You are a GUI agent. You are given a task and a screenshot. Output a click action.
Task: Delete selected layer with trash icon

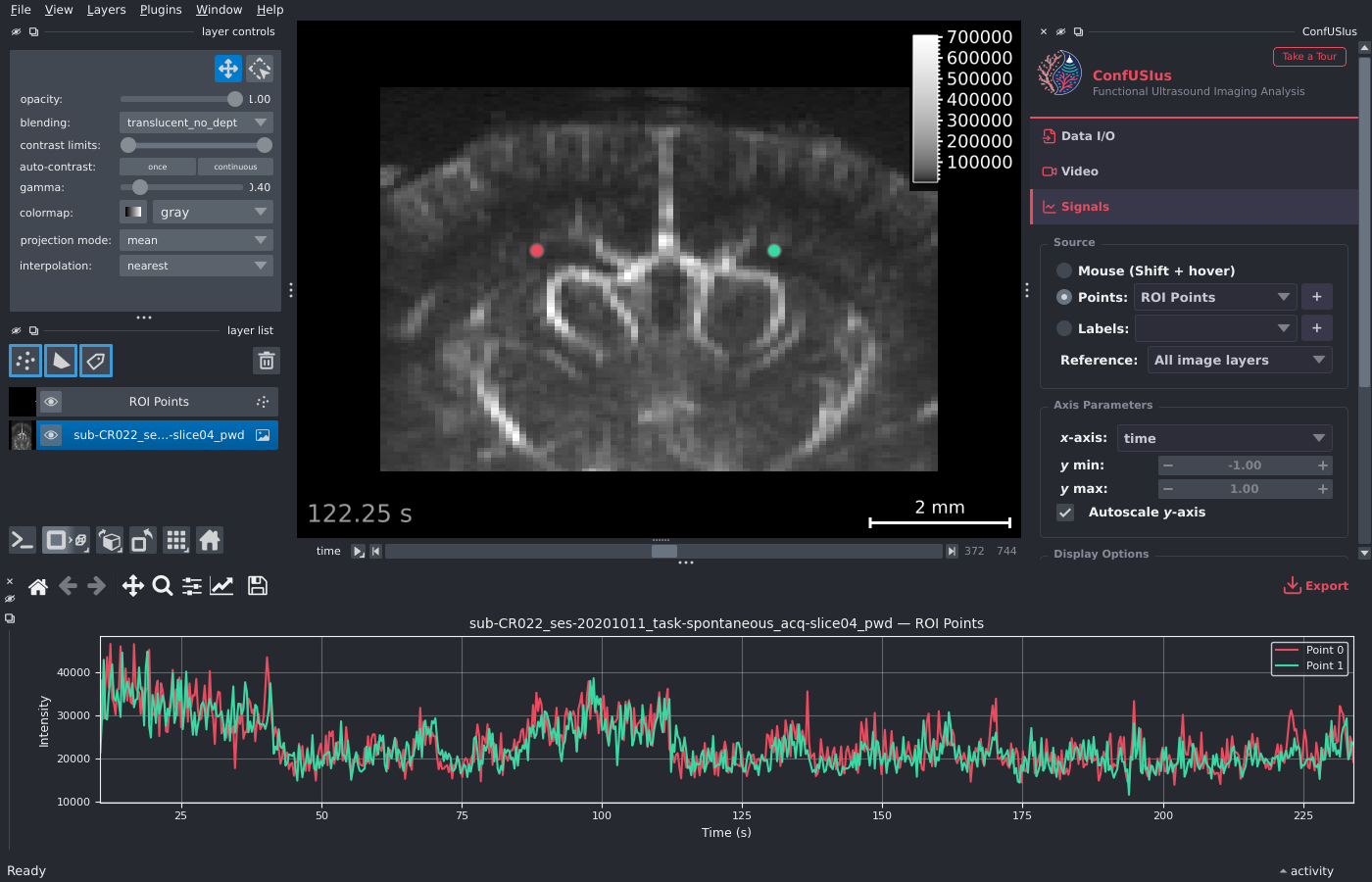(266, 361)
